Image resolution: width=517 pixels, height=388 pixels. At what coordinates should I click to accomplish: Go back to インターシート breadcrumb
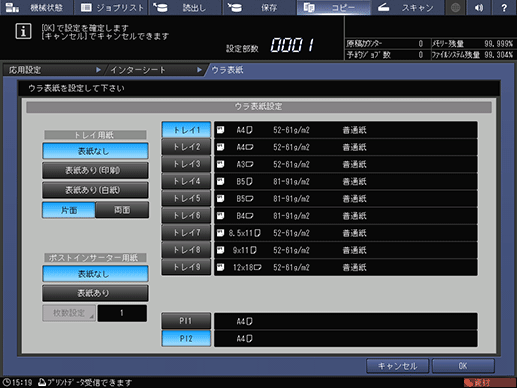pyautogui.click(x=155, y=70)
